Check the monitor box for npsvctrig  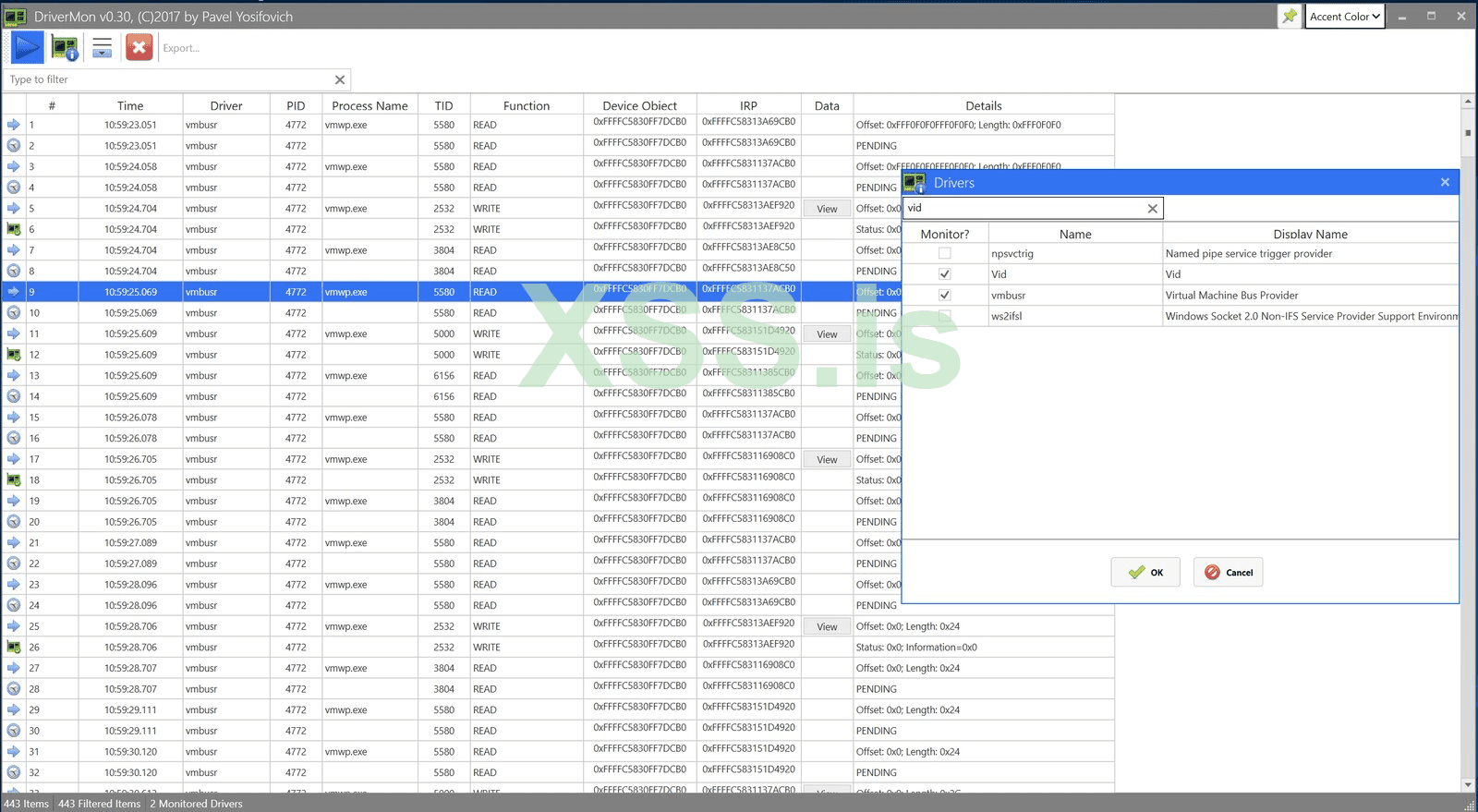pyautogui.click(x=944, y=253)
